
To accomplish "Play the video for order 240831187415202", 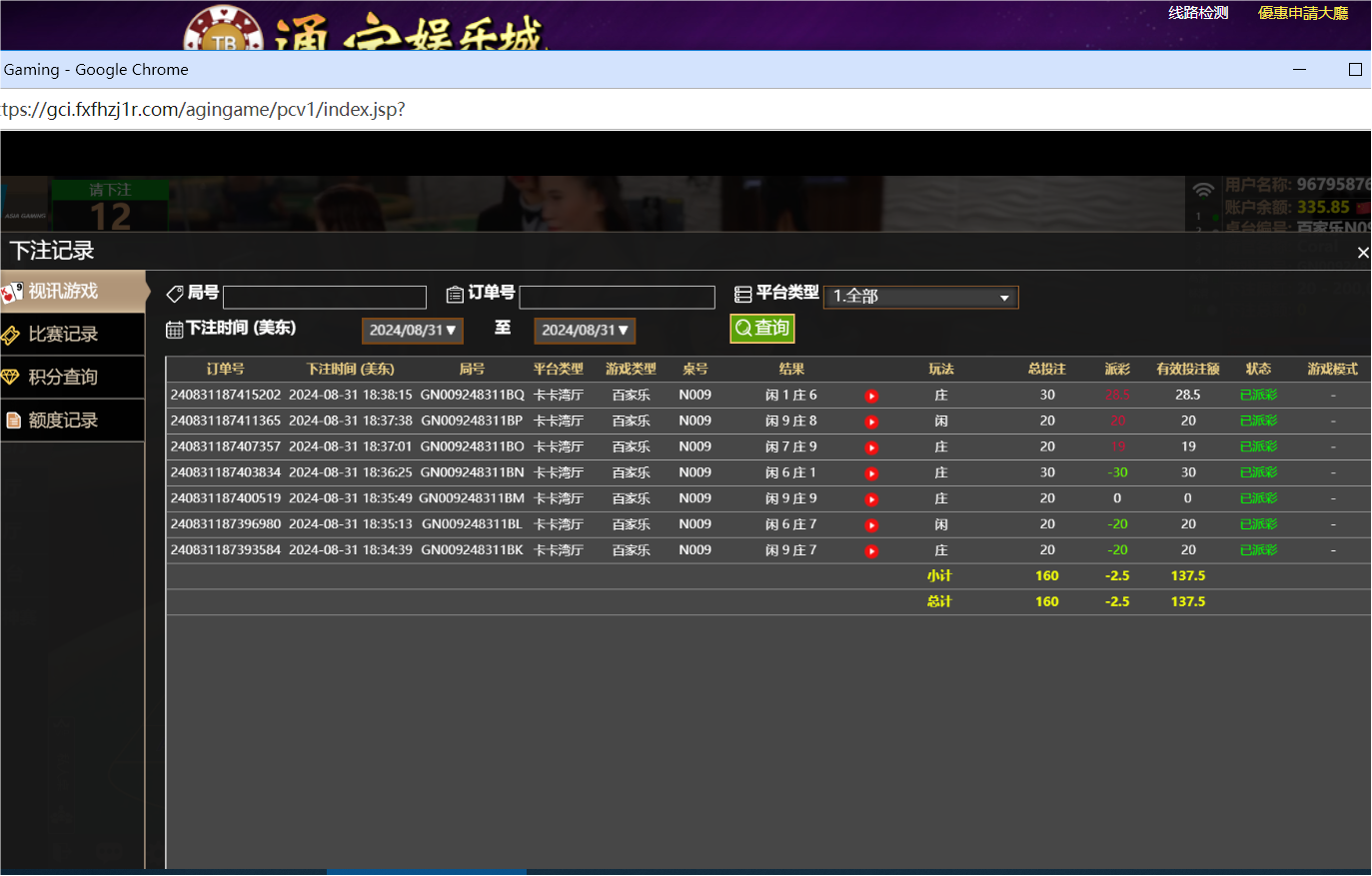I will (870, 395).
